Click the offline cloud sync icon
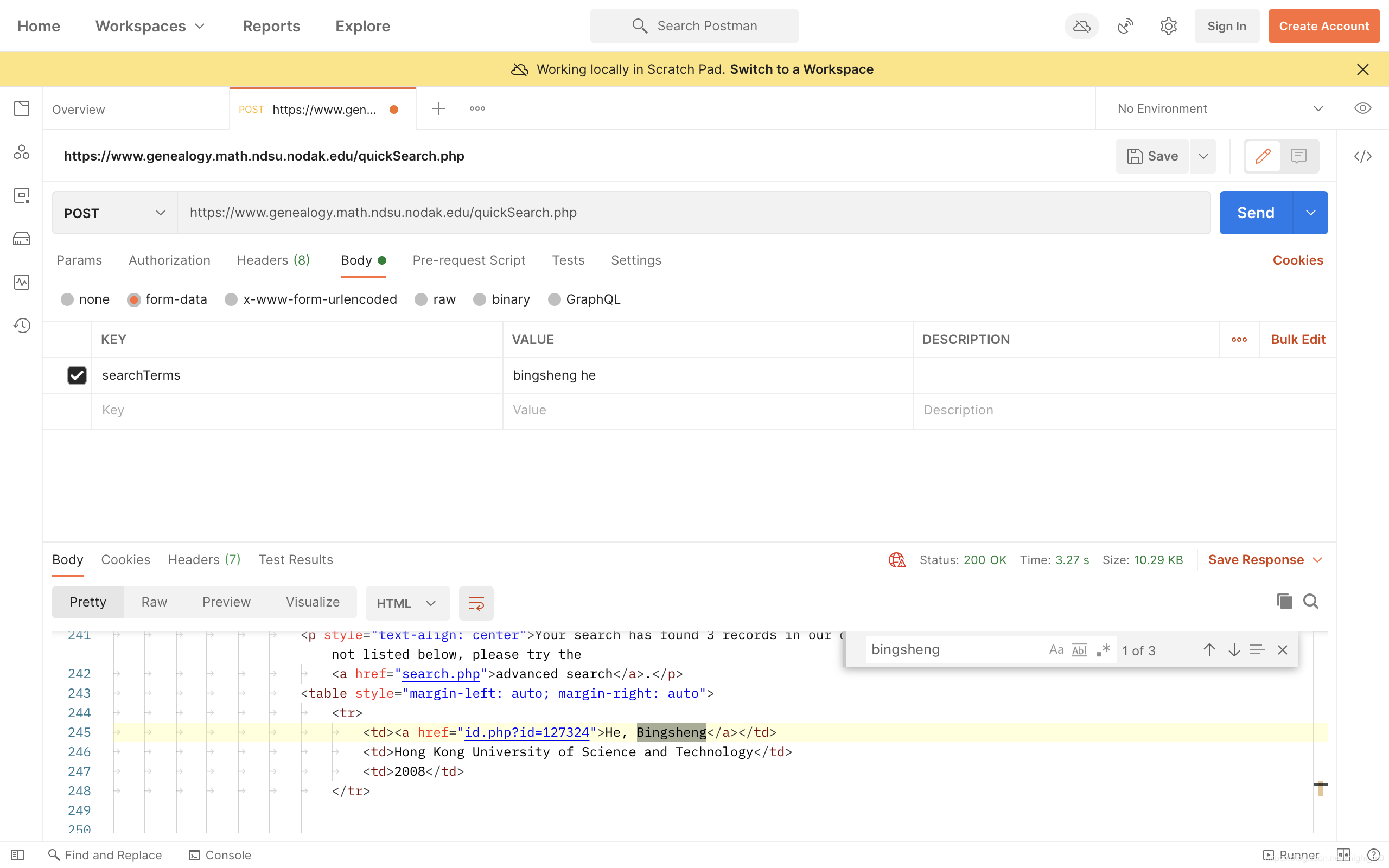The height and width of the screenshot is (868, 1389). point(1081,26)
